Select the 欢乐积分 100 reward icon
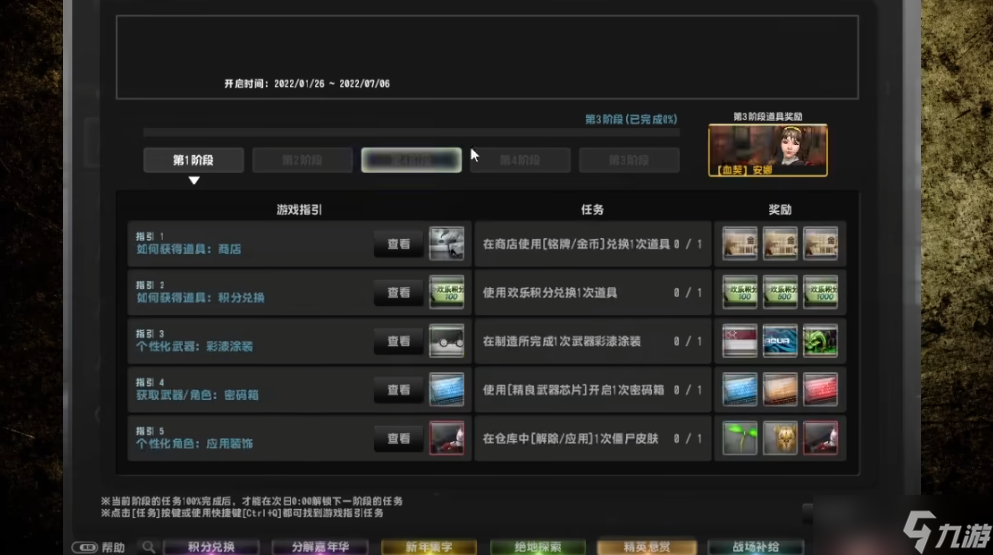Screen dimensions: 993x555 740,292
